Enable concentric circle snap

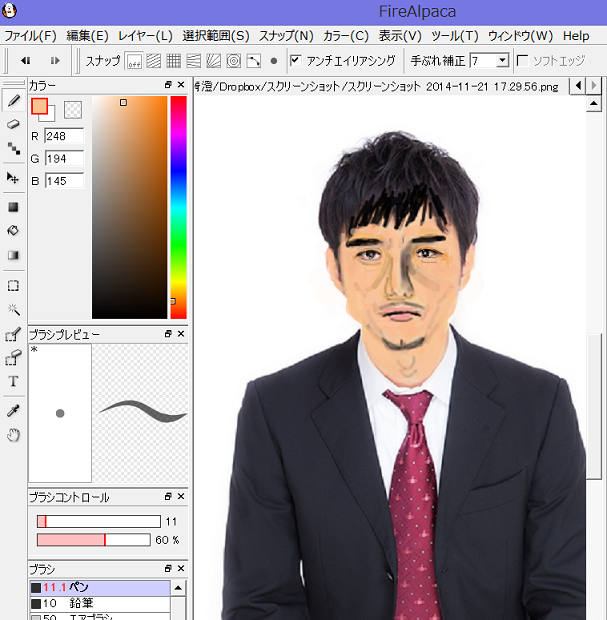pos(234,61)
